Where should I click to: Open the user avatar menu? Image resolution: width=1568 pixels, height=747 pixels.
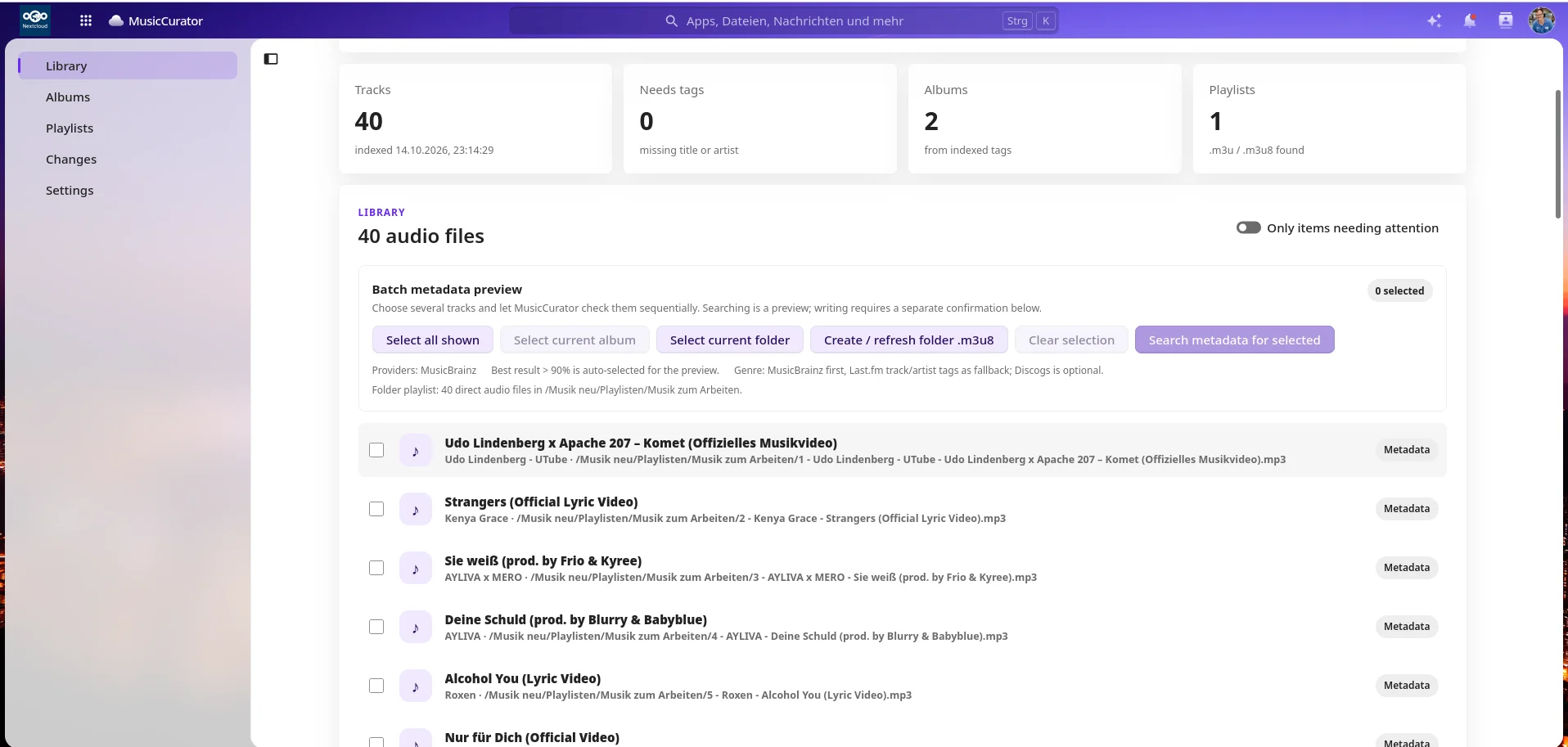[x=1542, y=20]
